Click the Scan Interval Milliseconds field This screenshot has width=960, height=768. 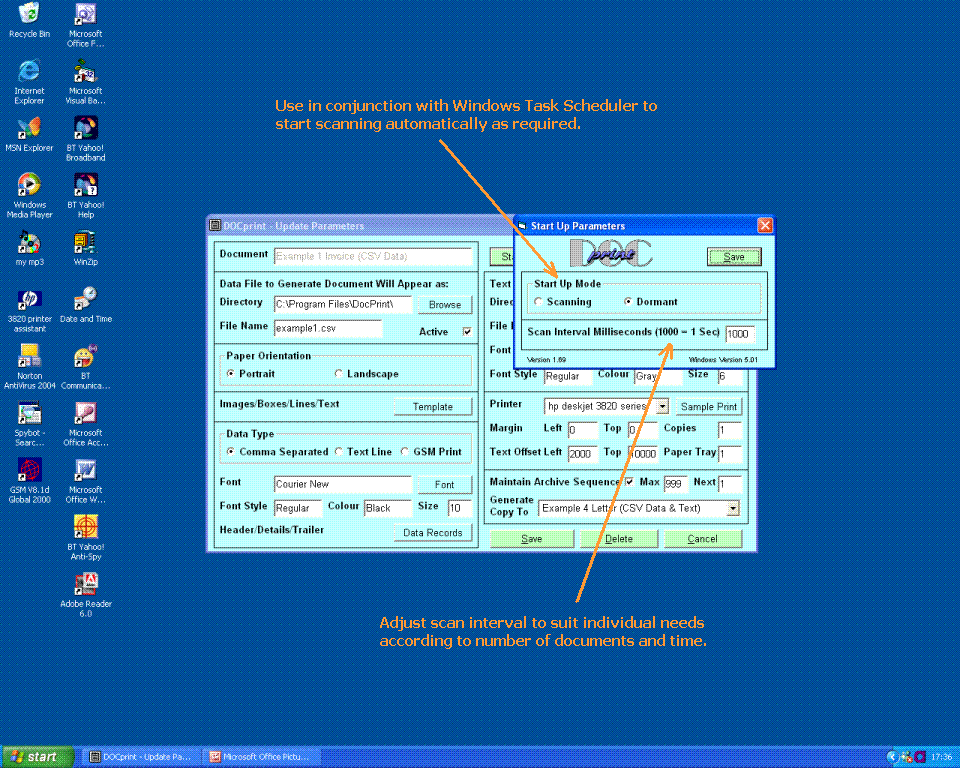click(x=739, y=334)
